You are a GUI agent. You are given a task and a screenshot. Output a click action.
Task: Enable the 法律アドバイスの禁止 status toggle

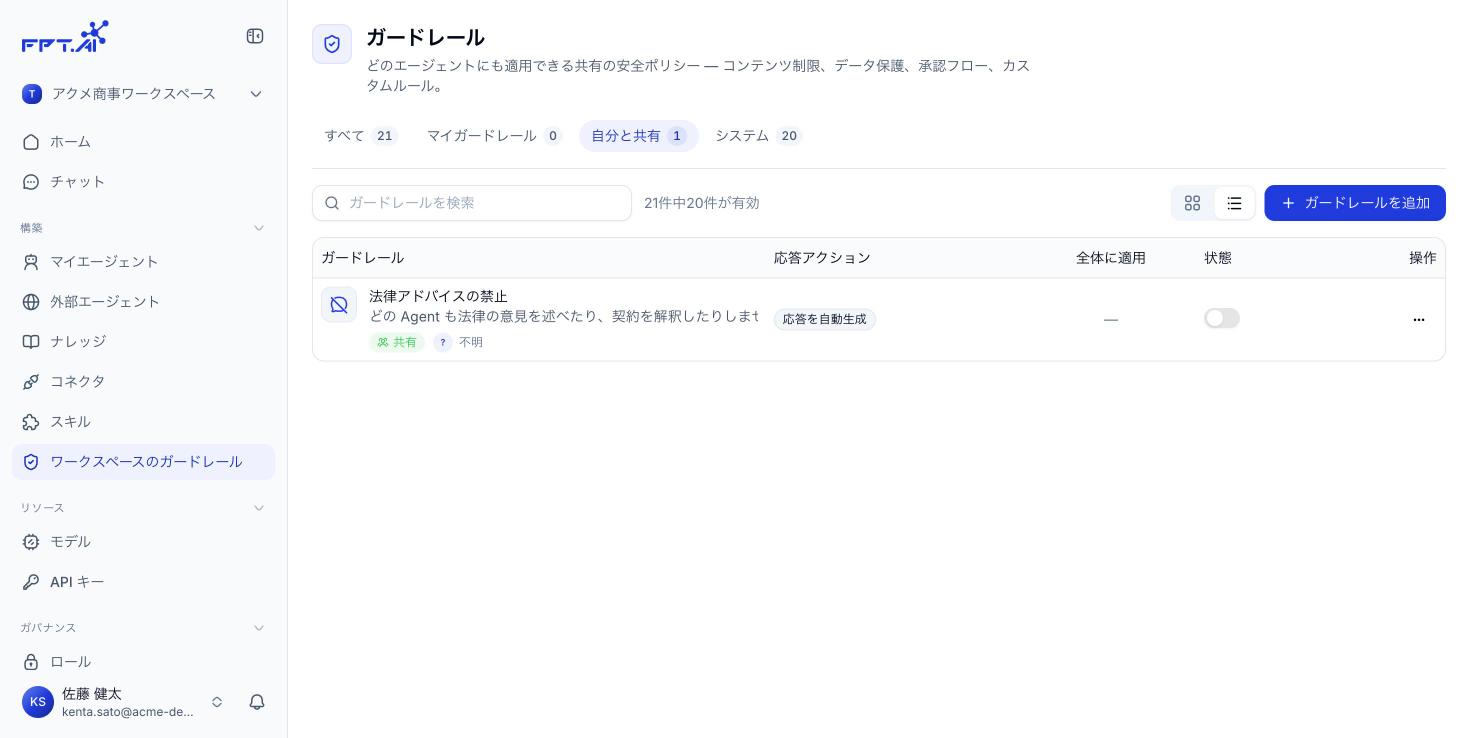(1222, 318)
